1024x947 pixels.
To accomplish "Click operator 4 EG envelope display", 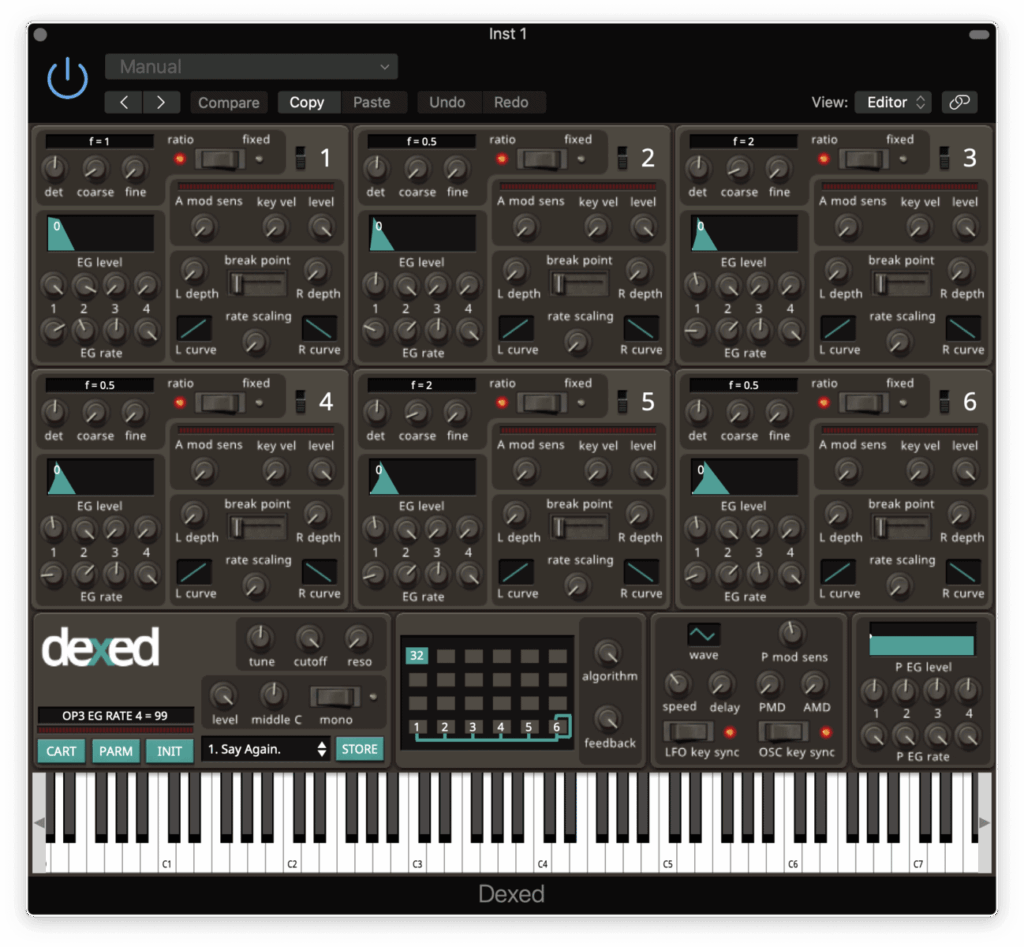I will coord(100,477).
